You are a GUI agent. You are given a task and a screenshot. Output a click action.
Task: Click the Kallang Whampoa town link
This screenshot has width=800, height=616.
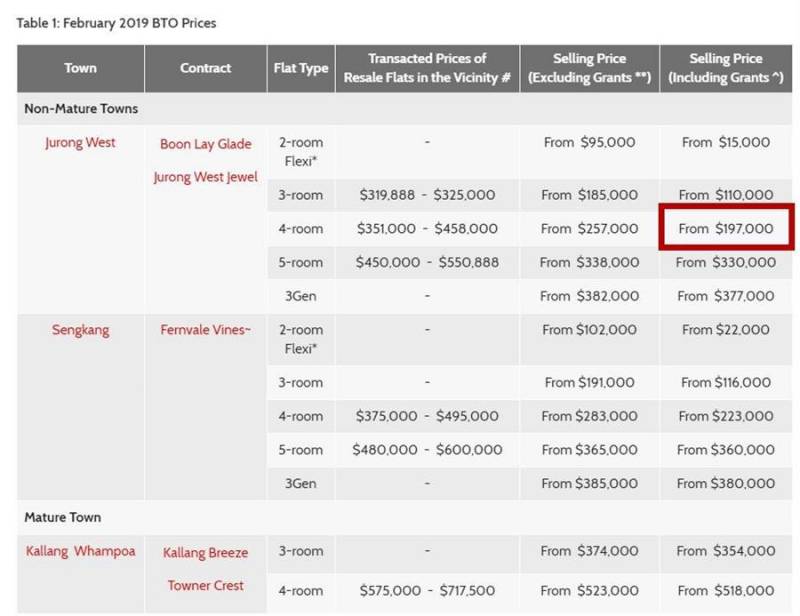(x=80, y=551)
